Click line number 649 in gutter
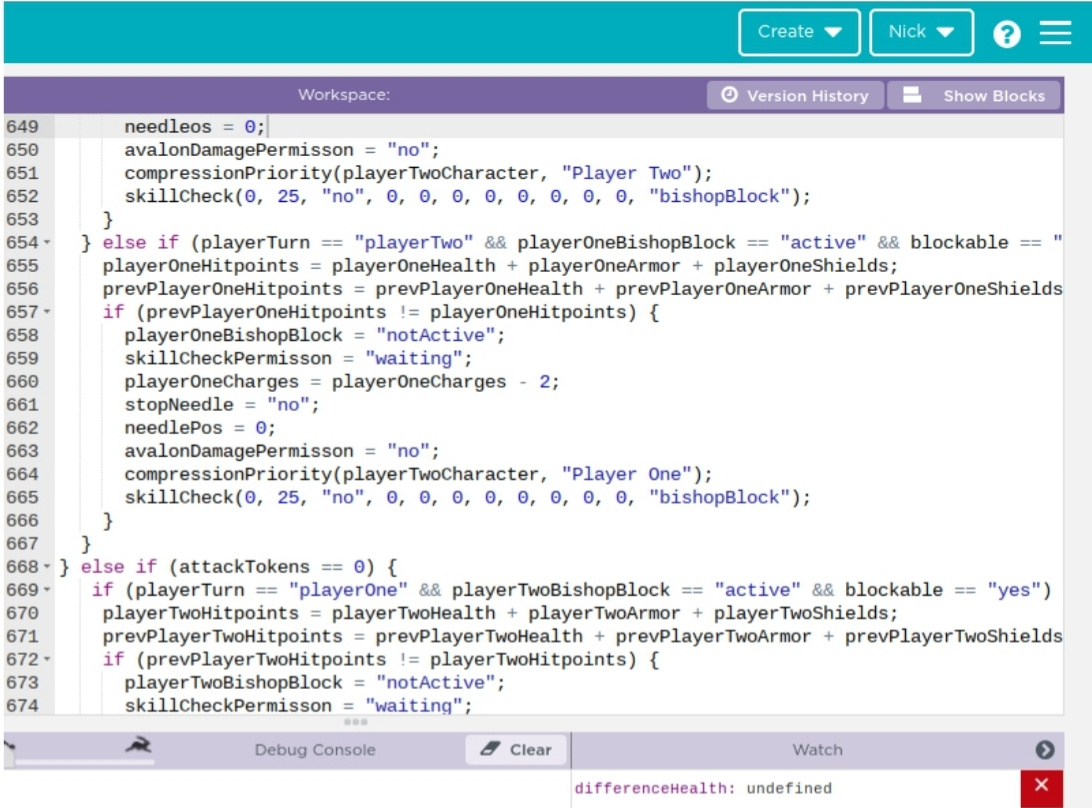This screenshot has width=1092, height=808. 22,127
